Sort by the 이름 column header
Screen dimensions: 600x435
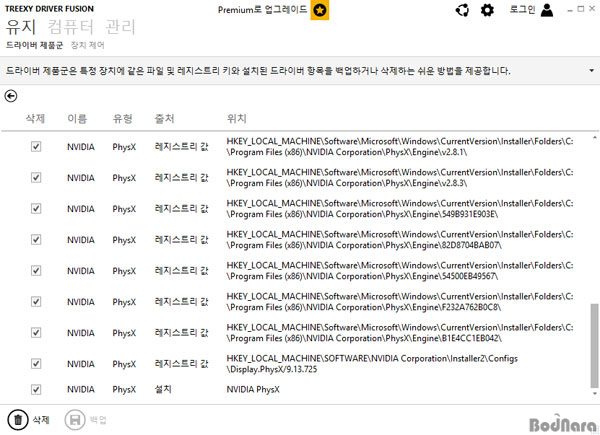(77, 119)
